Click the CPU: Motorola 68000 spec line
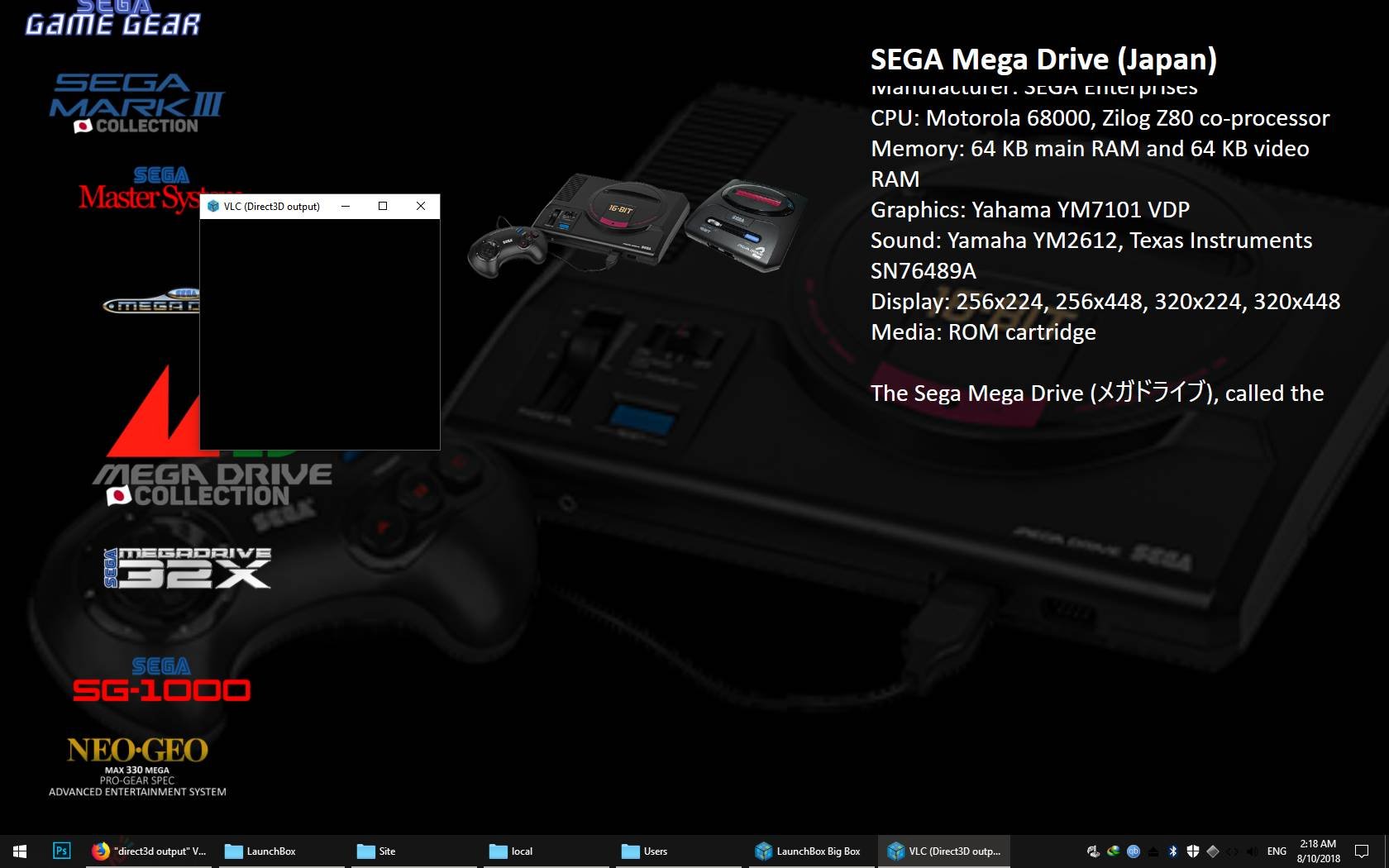The height and width of the screenshot is (868, 1389). [1100, 118]
